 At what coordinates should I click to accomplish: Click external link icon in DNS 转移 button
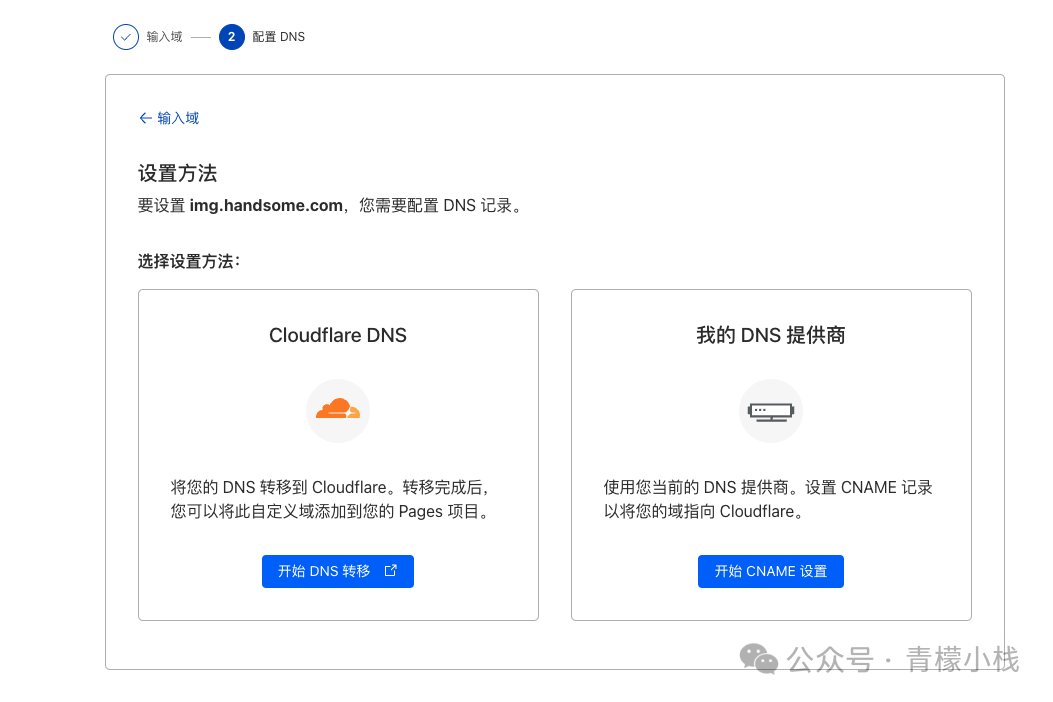click(390, 571)
